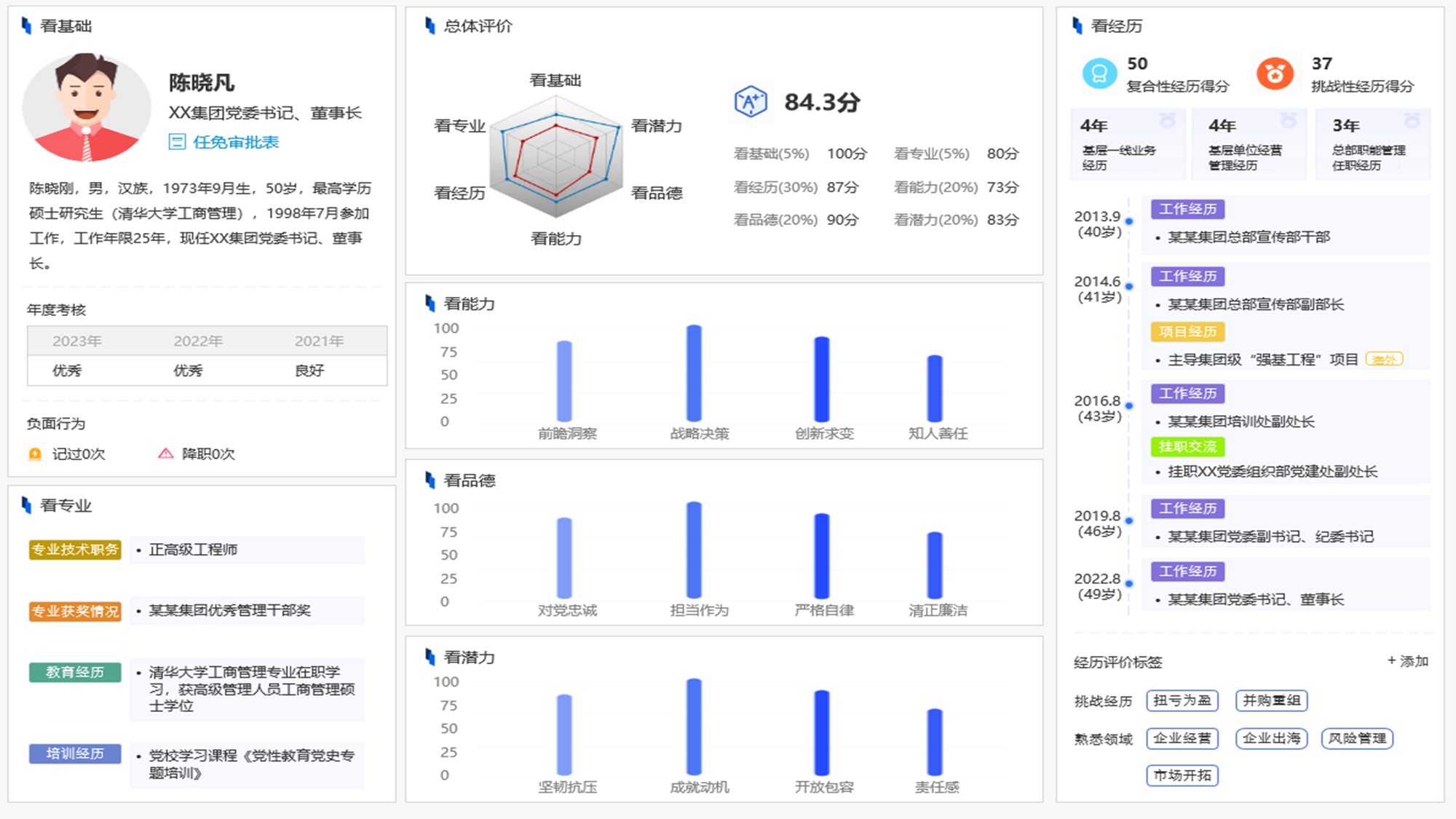Select the 风险管理 tag
Screen dimensions: 1456x819
[x=1357, y=738]
